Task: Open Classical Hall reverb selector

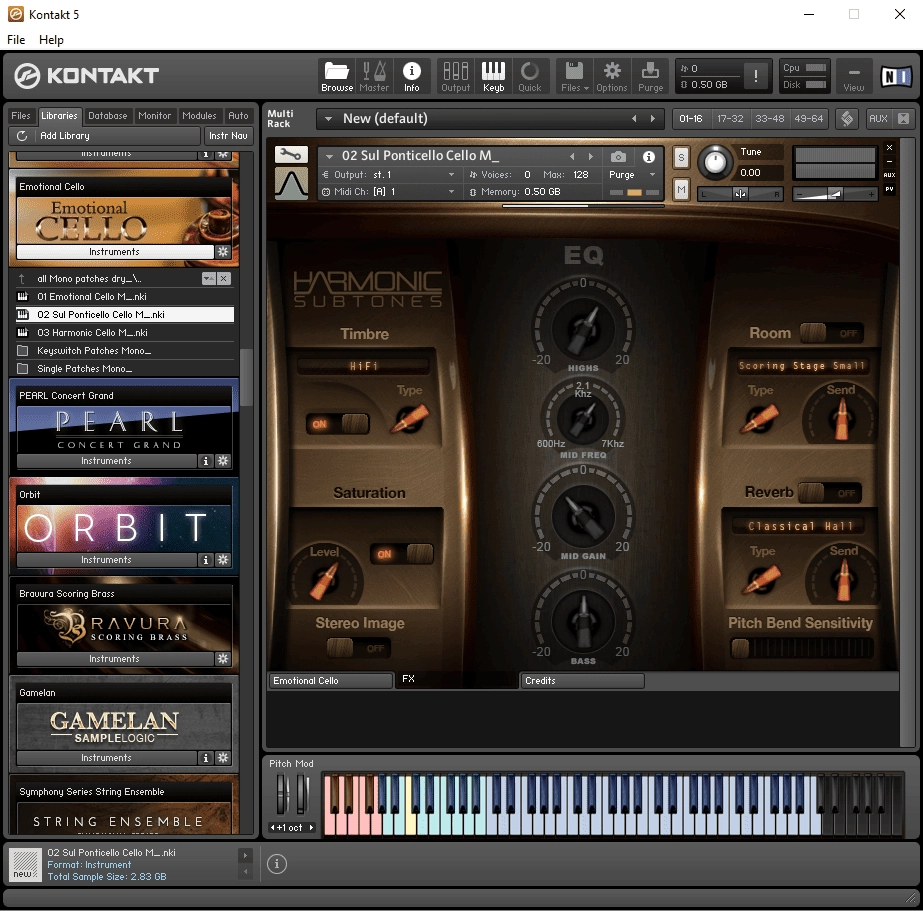Action: pyautogui.click(x=799, y=526)
